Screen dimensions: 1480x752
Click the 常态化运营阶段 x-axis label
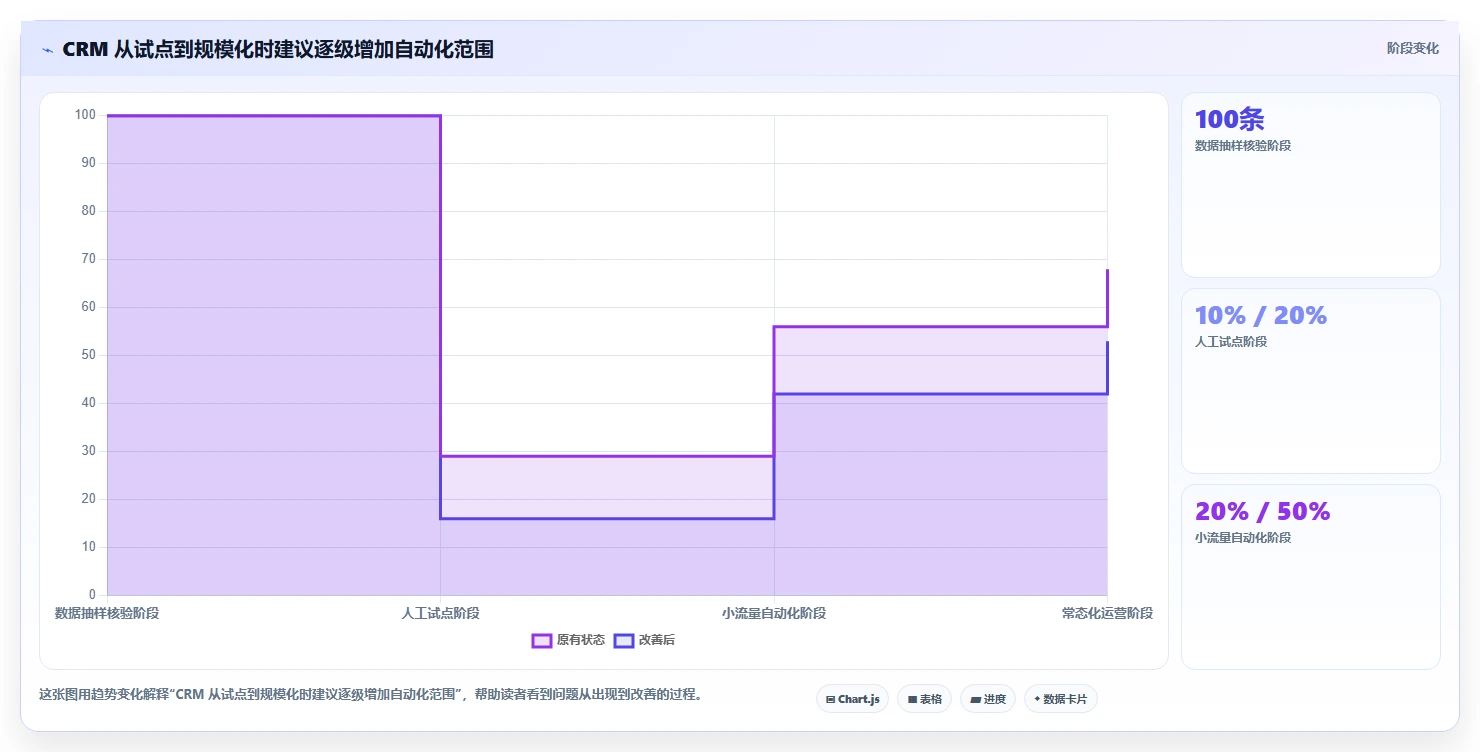click(x=1107, y=613)
